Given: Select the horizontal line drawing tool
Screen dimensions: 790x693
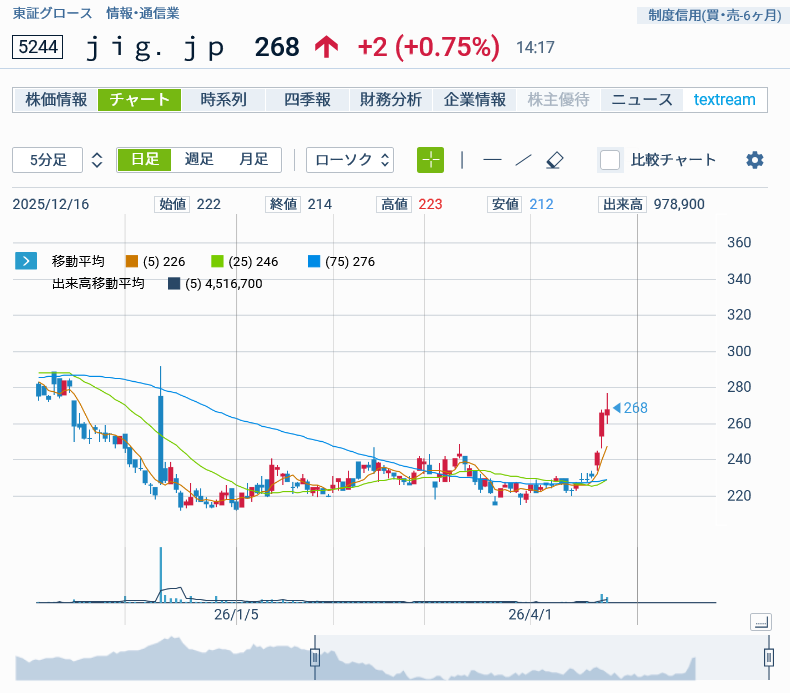Looking at the screenshot, I should tap(492, 160).
